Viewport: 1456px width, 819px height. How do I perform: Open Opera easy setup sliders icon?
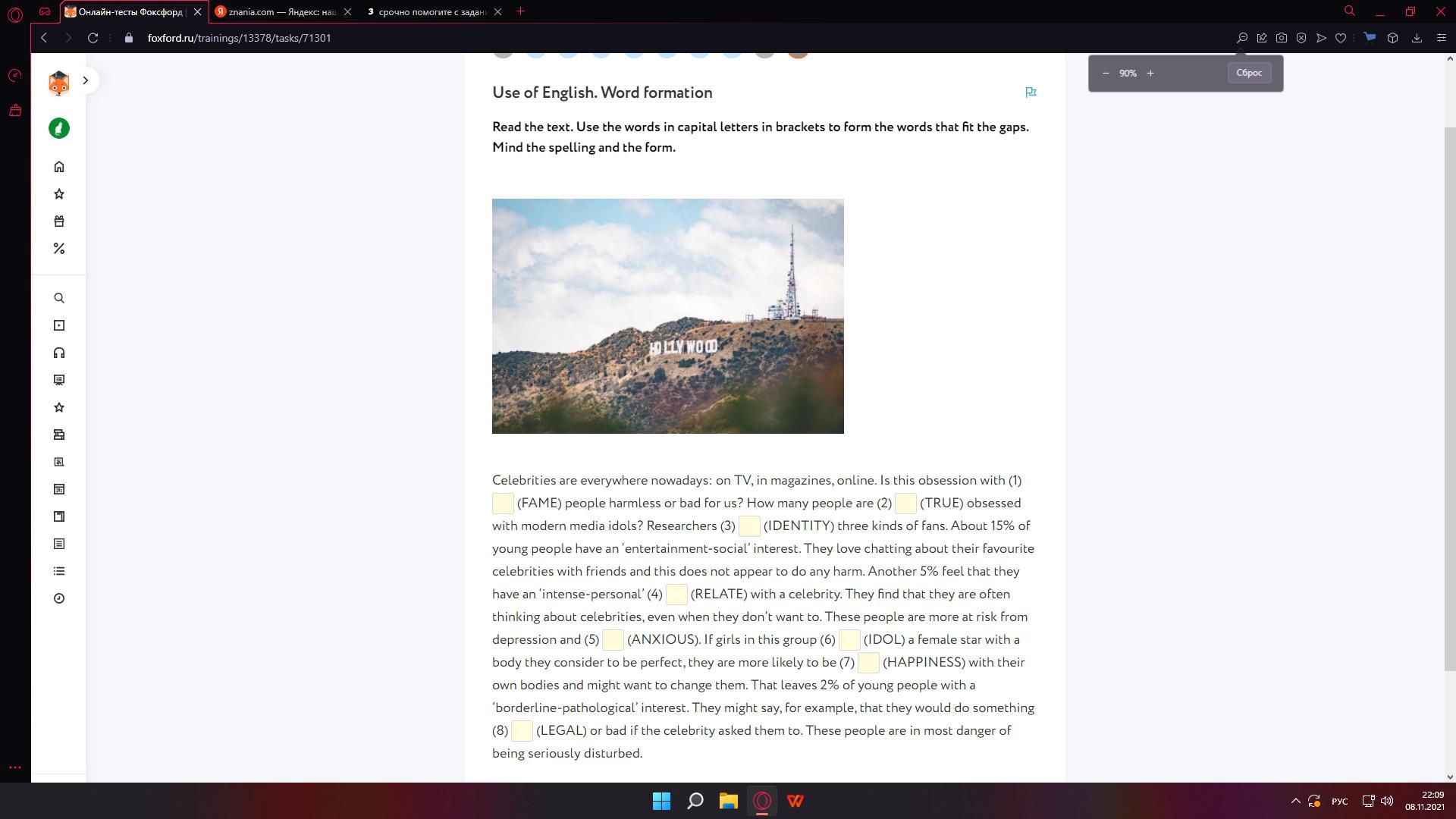1442,38
